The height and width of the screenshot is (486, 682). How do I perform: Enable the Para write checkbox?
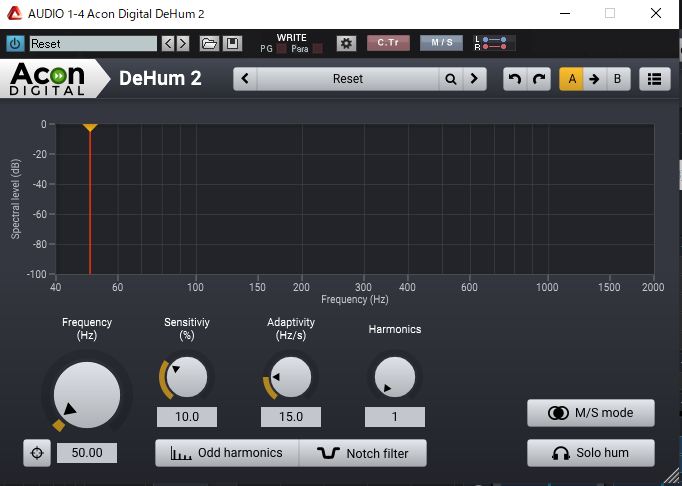[x=318, y=49]
